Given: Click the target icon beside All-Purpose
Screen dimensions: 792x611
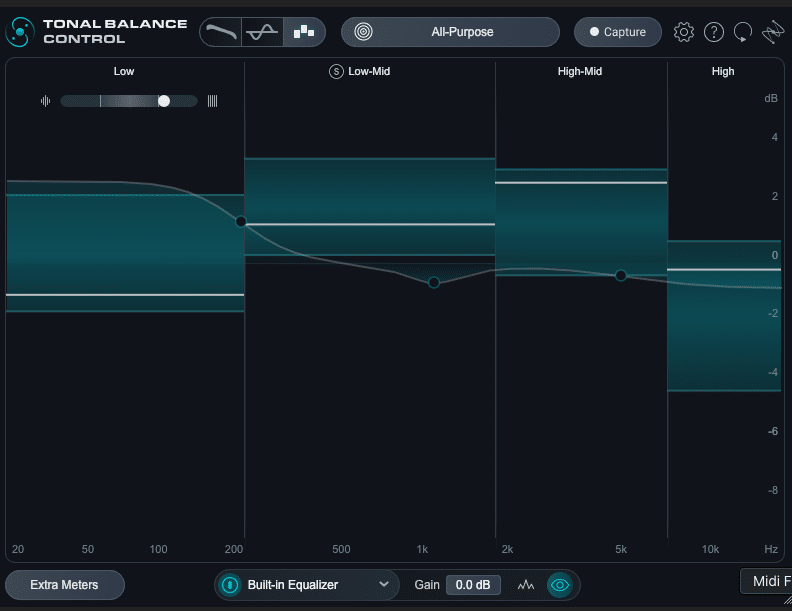Looking at the screenshot, I should [363, 32].
